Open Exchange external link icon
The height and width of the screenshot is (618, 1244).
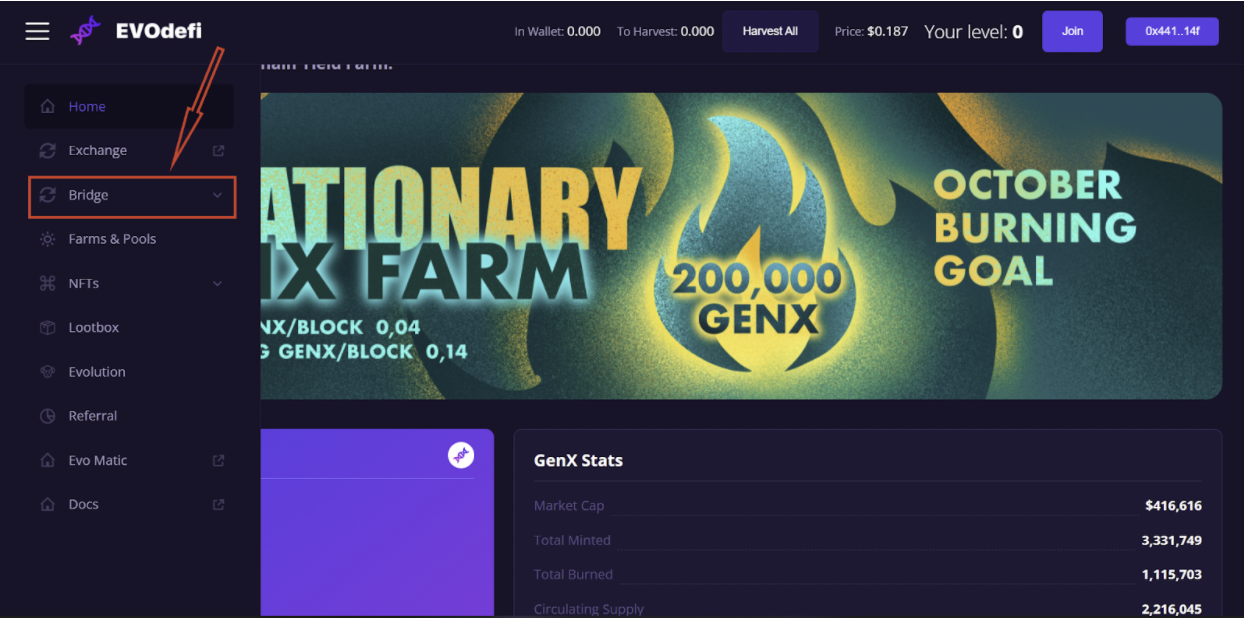[x=218, y=151]
